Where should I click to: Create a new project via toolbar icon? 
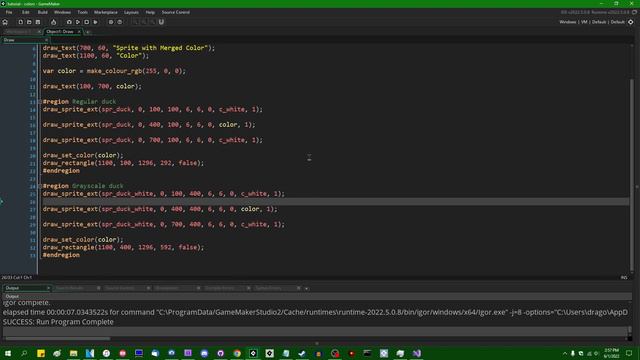tap(20, 22)
